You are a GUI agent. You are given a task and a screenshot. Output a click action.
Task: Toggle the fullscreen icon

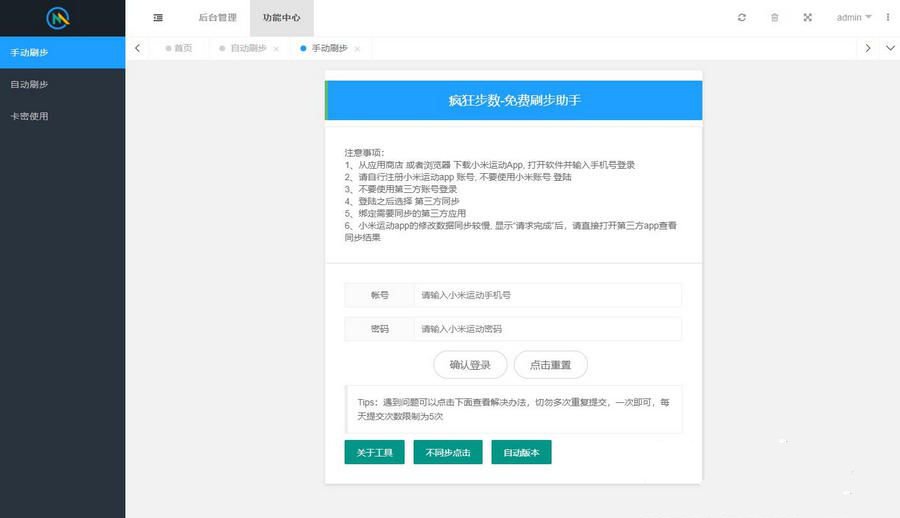(x=807, y=17)
